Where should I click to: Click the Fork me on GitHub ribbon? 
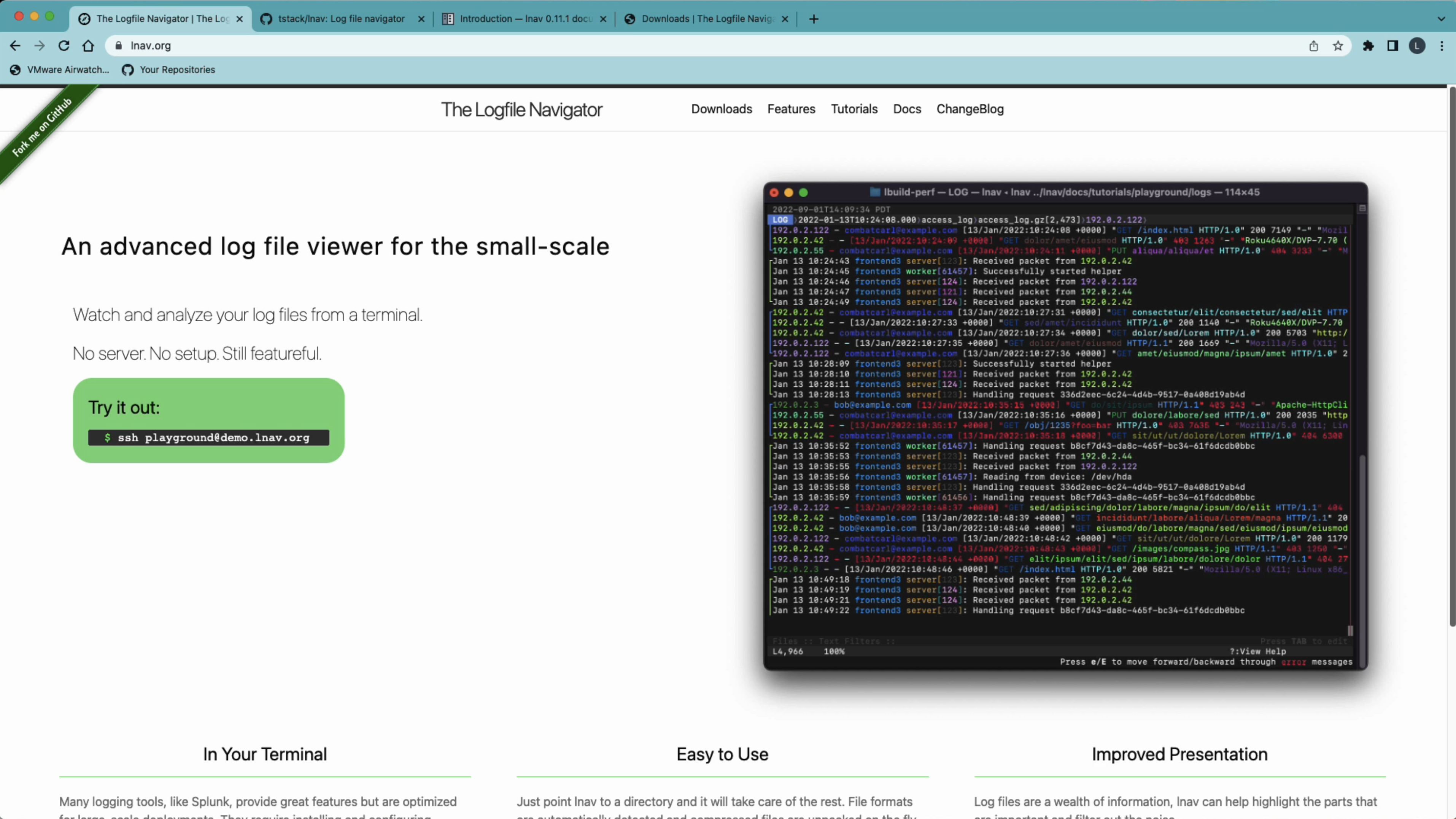(43, 127)
